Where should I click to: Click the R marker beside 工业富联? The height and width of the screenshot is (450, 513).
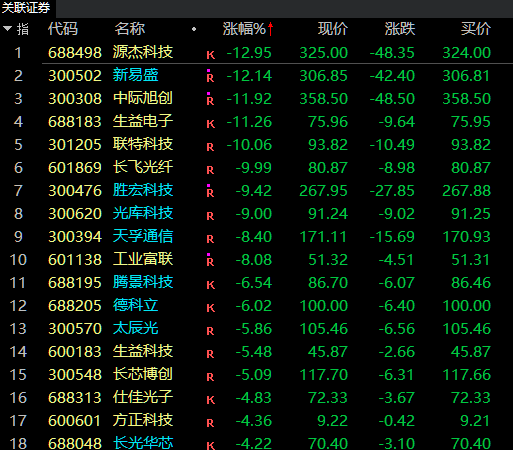click(x=210, y=261)
